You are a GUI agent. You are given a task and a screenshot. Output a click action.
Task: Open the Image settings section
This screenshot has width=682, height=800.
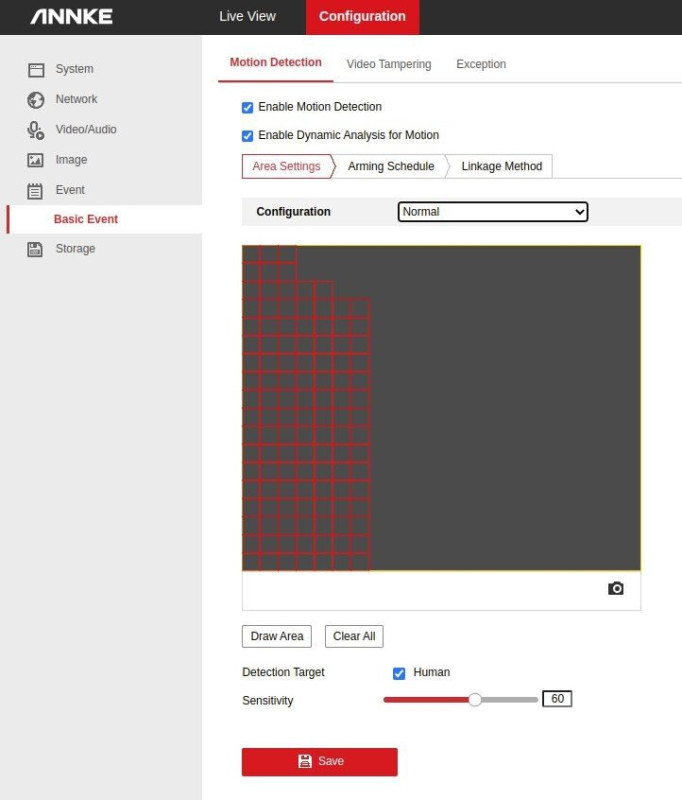click(x=71, y=160)
